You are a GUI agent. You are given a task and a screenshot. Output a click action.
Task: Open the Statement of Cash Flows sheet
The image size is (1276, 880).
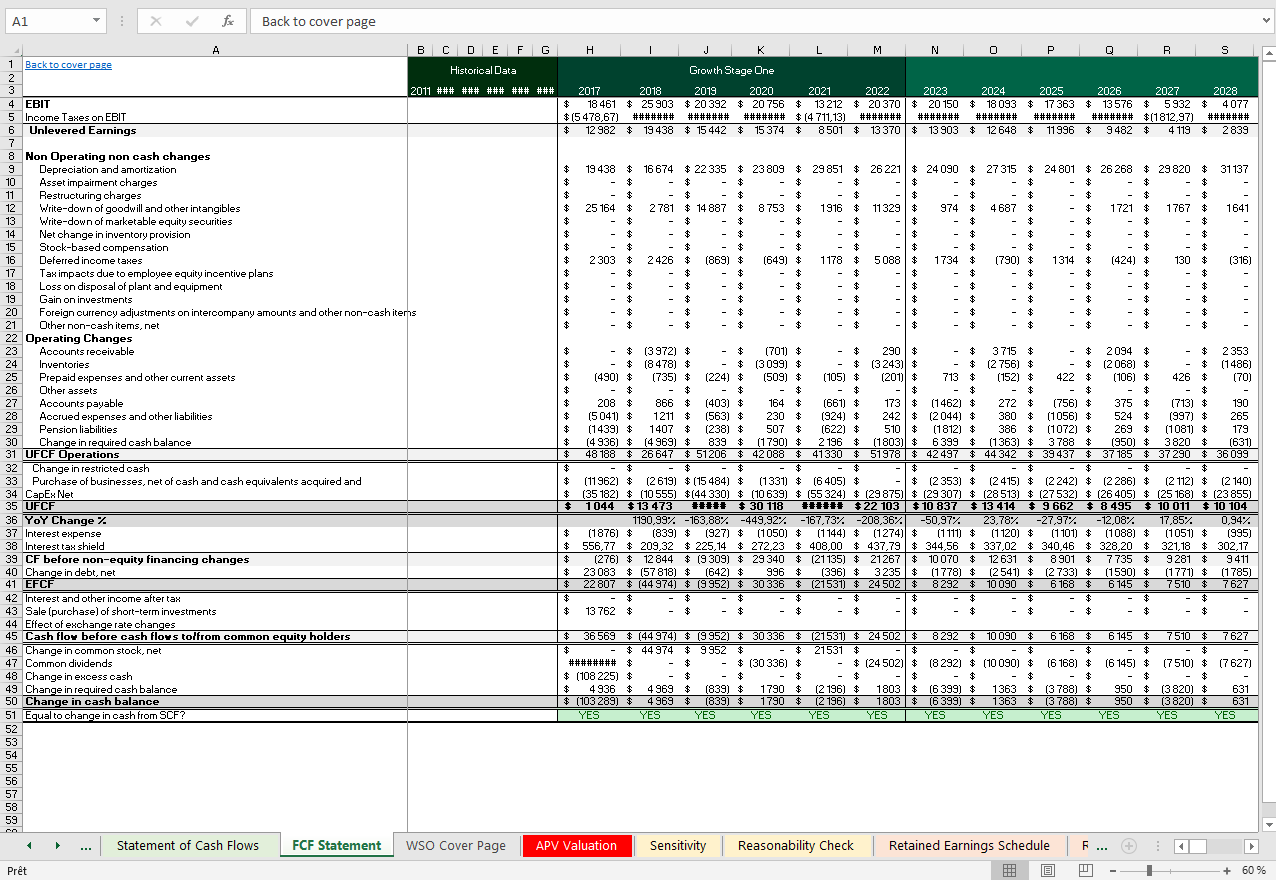click(188, 846)
